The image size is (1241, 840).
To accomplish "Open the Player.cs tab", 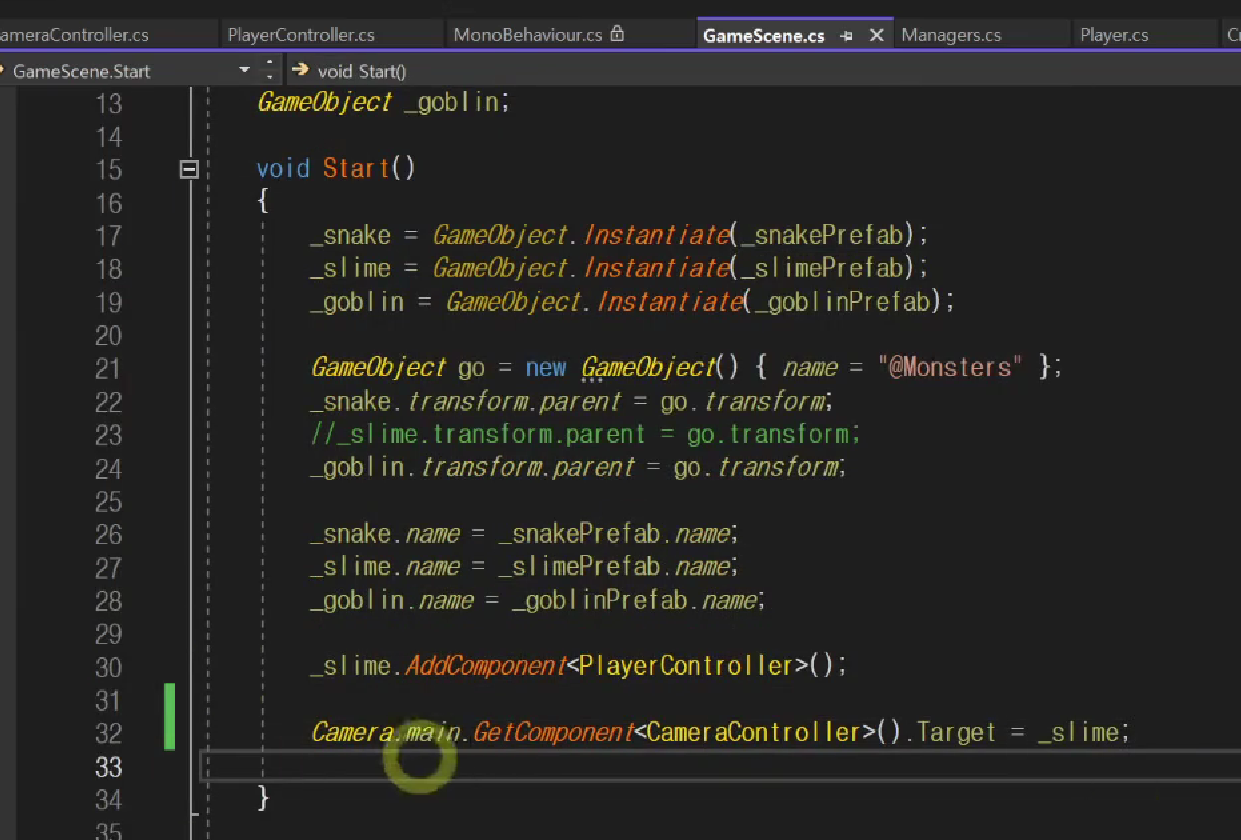I will pyautogui.click(x=1114, y=35).
